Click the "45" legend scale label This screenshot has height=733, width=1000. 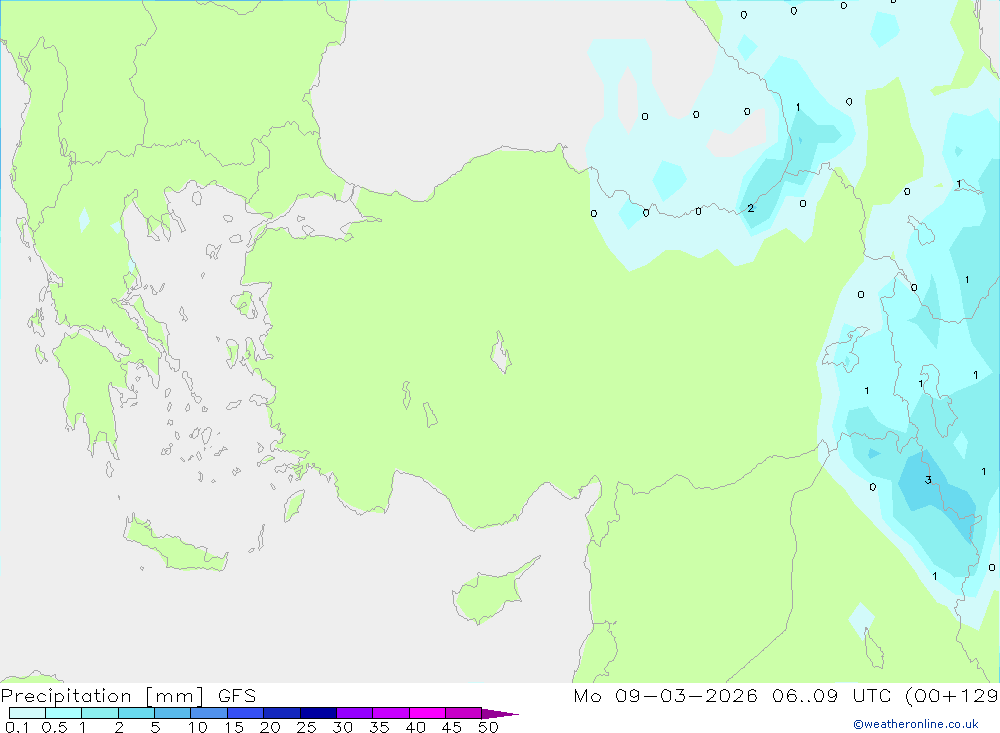click(452, 727)
